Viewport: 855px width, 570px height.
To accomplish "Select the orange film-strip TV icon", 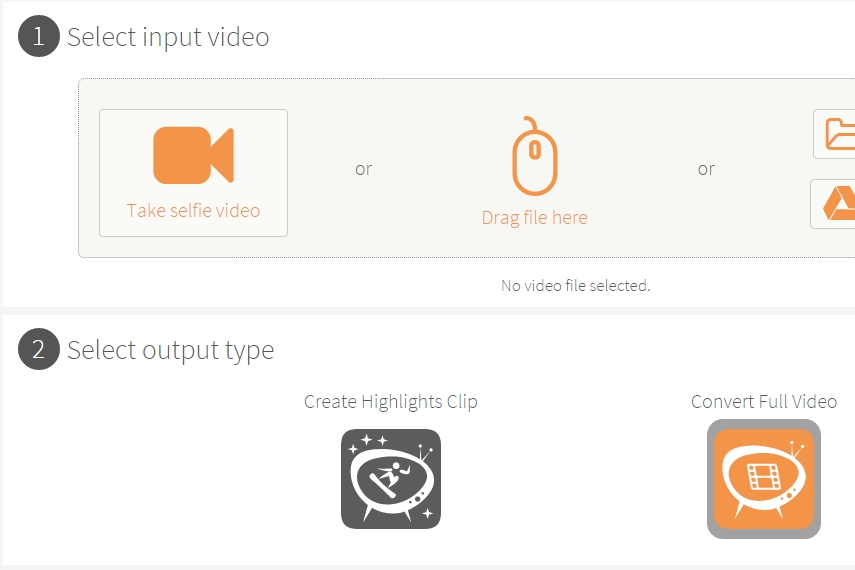I will click(763, 479).
